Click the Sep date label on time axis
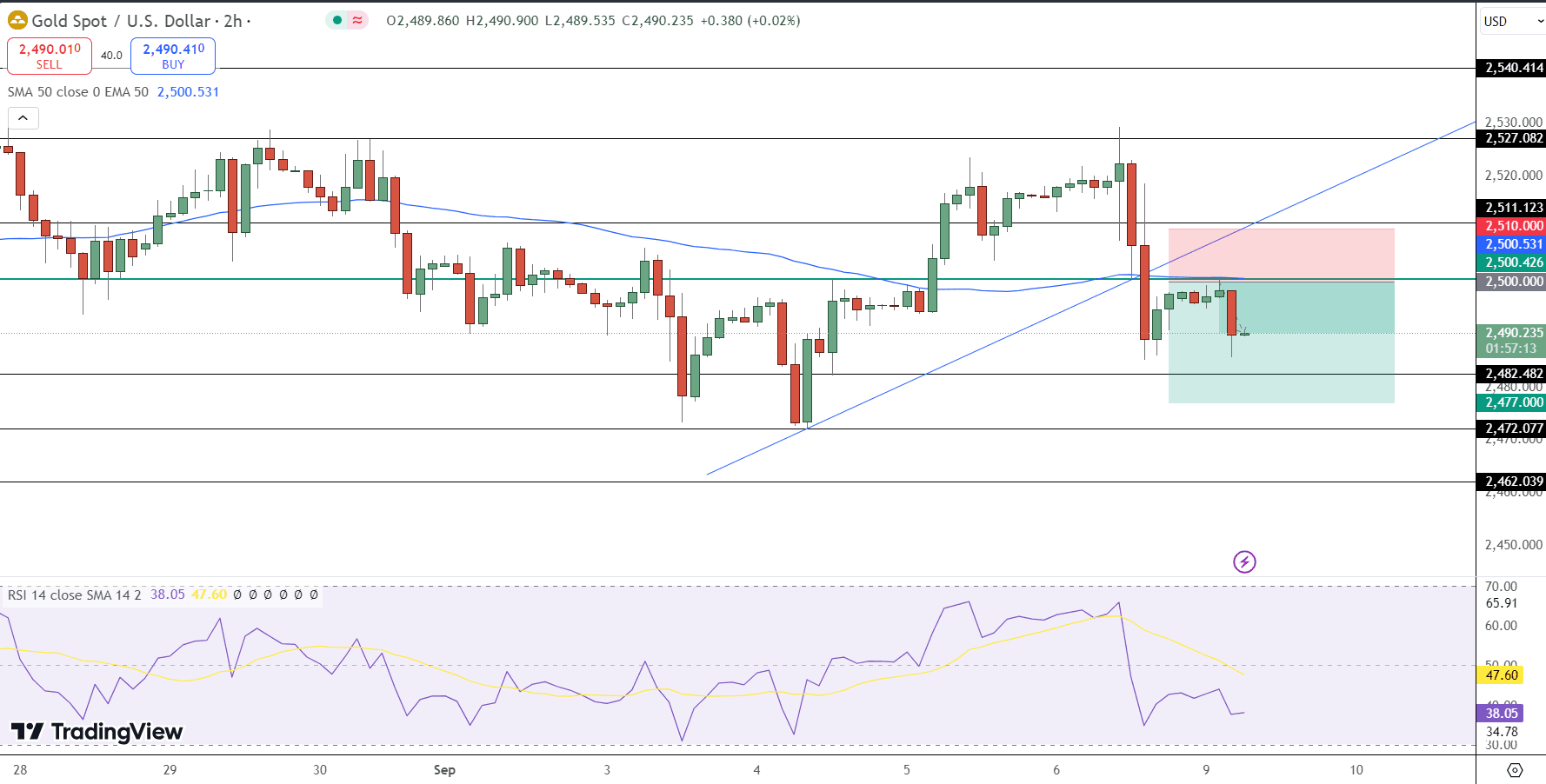 point(444,770)
